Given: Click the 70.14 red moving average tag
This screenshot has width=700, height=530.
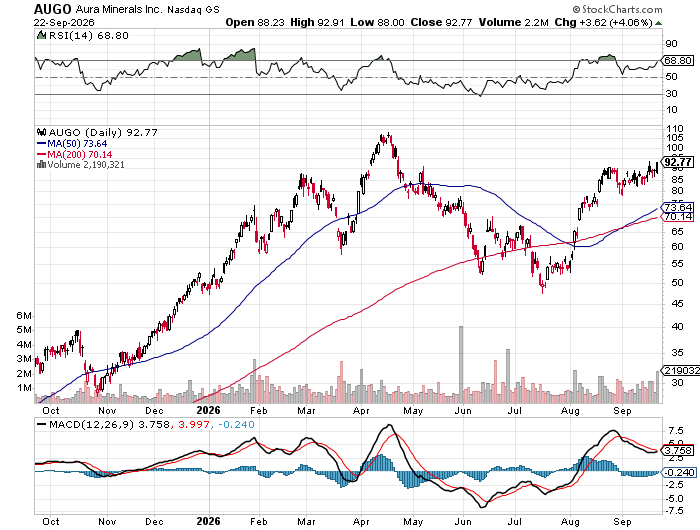Looking at the screenshot, I should tap(678, 217).
